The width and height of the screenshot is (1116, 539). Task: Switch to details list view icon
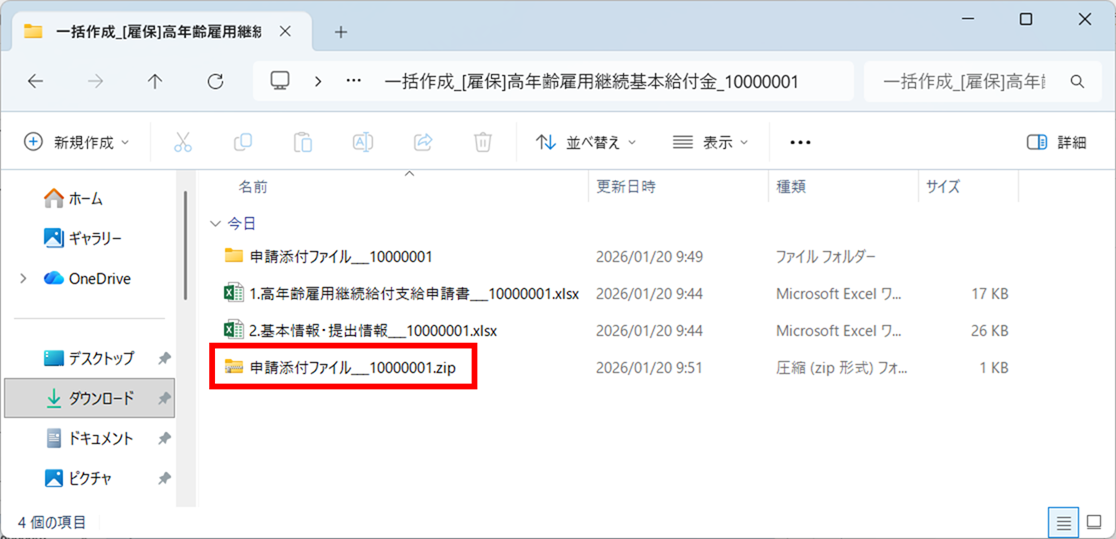click(x=1064, y=523)
